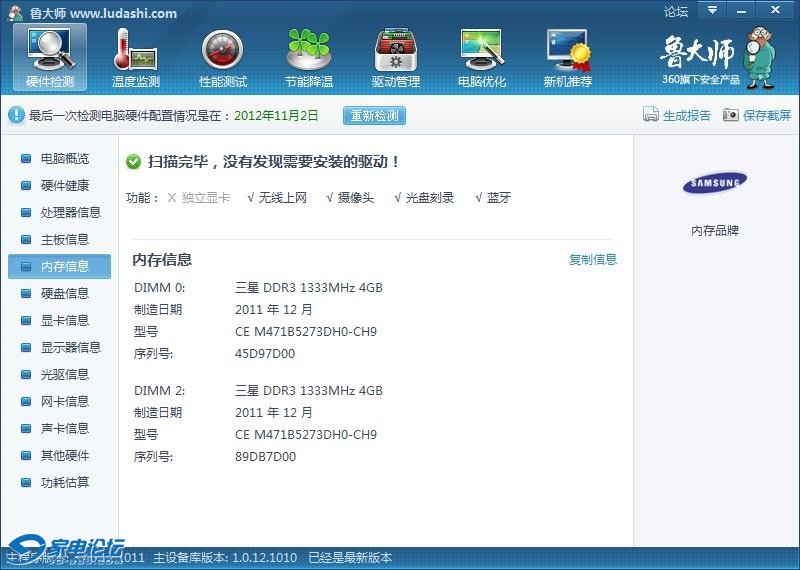Select 电脑概览 in the sidebar
This screenshot has width=800, height=570.
coord(64,159)
